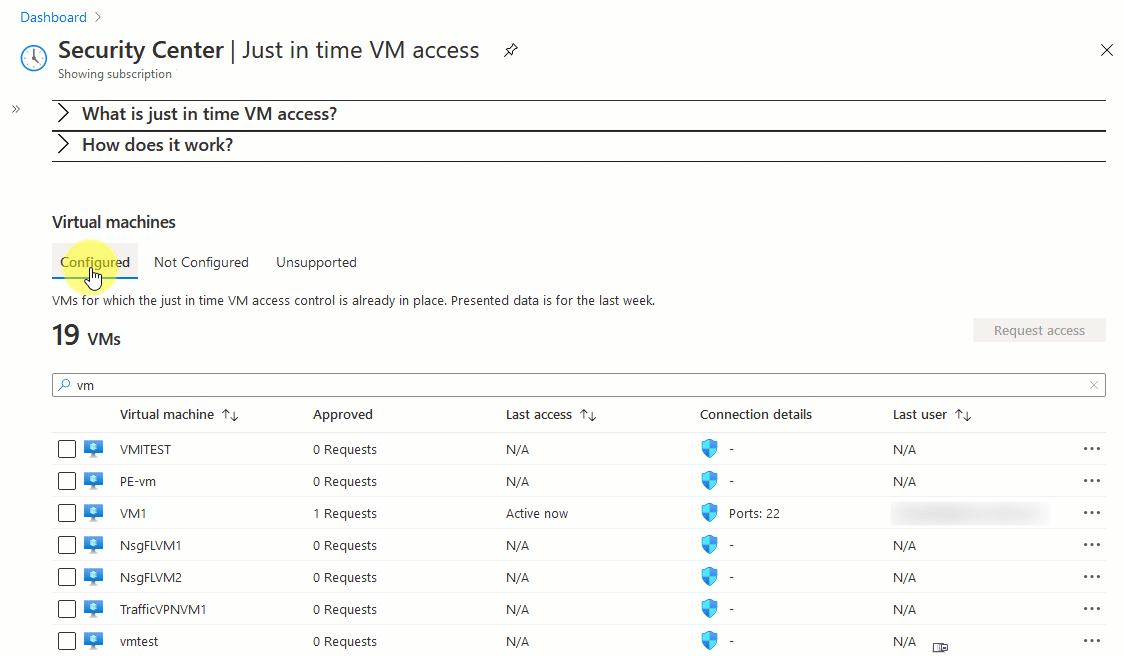The image size is (1124, 656).
Task: Expand the 'How does it work?' section
Action: click(157, 145)
